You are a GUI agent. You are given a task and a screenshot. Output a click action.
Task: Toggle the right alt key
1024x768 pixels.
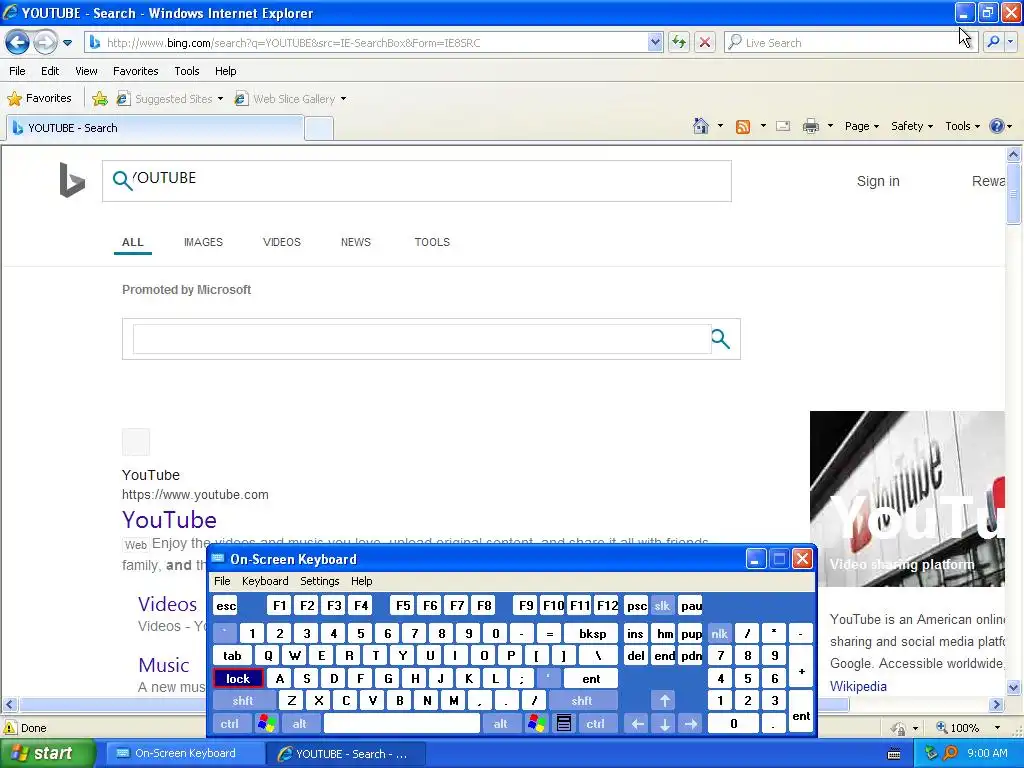pos(500,724)
